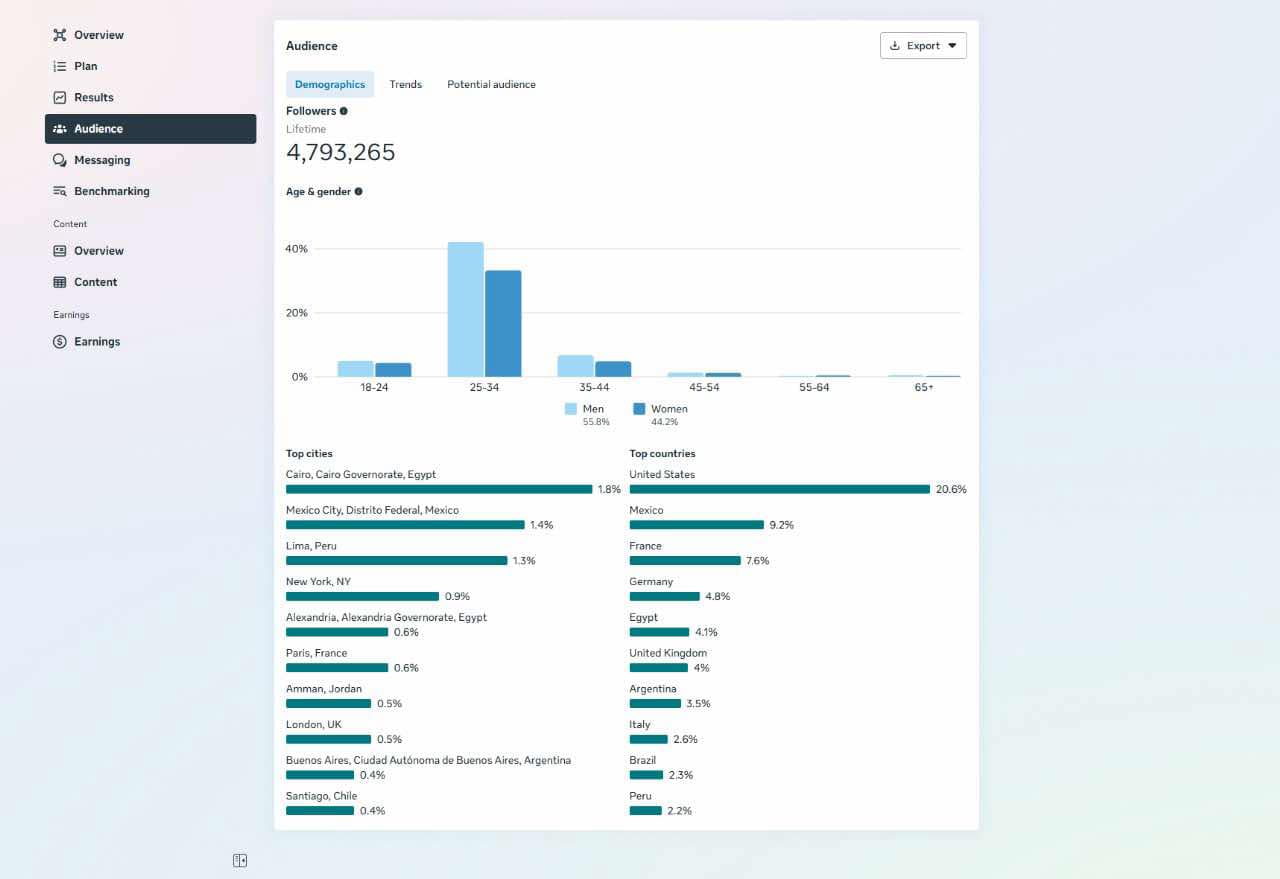Open the Benchmarking icon
The width and height of the screenshot is (1280, 879).
pos(60,191)
